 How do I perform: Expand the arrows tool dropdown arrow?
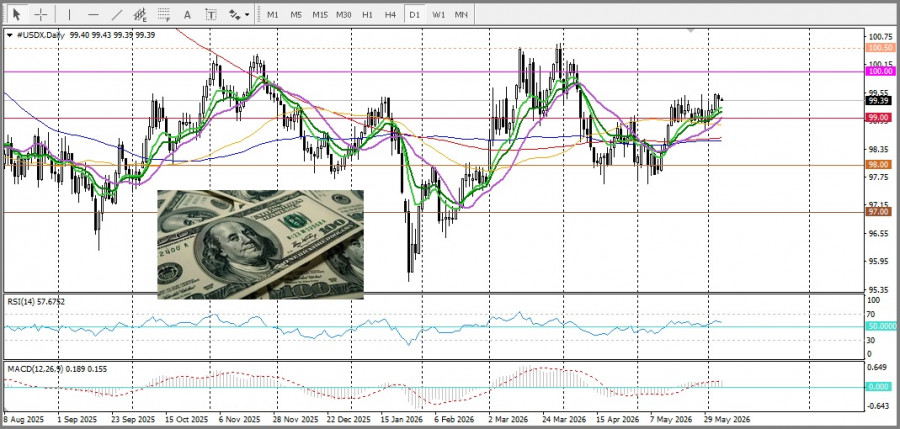tap(247, 15)
